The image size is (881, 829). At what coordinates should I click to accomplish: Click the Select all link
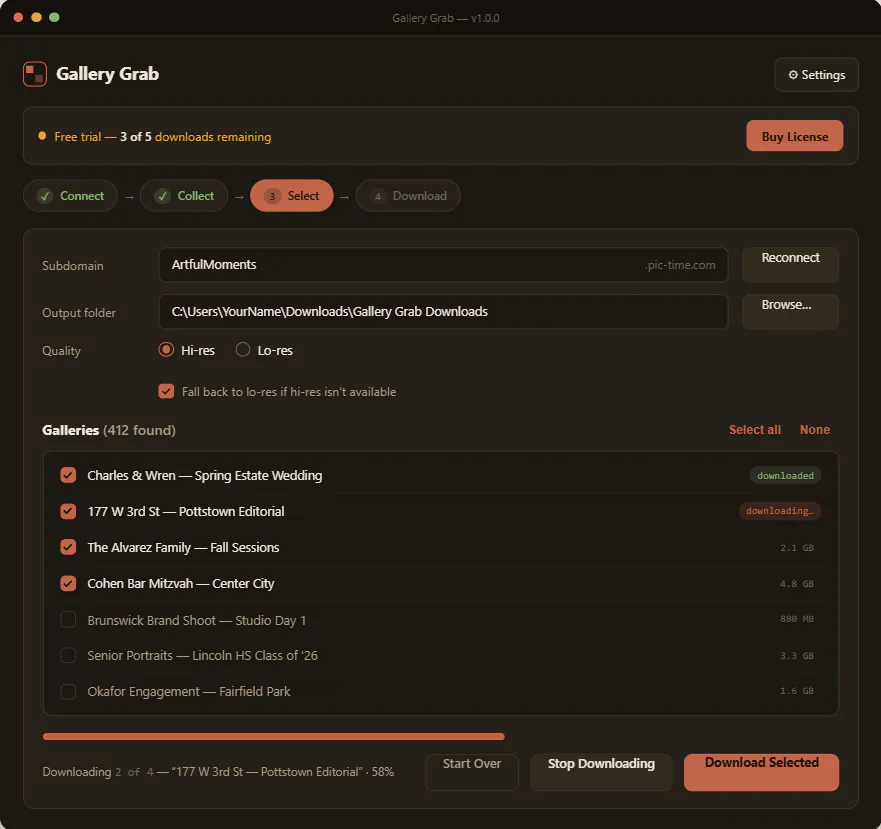coord(755,429)
